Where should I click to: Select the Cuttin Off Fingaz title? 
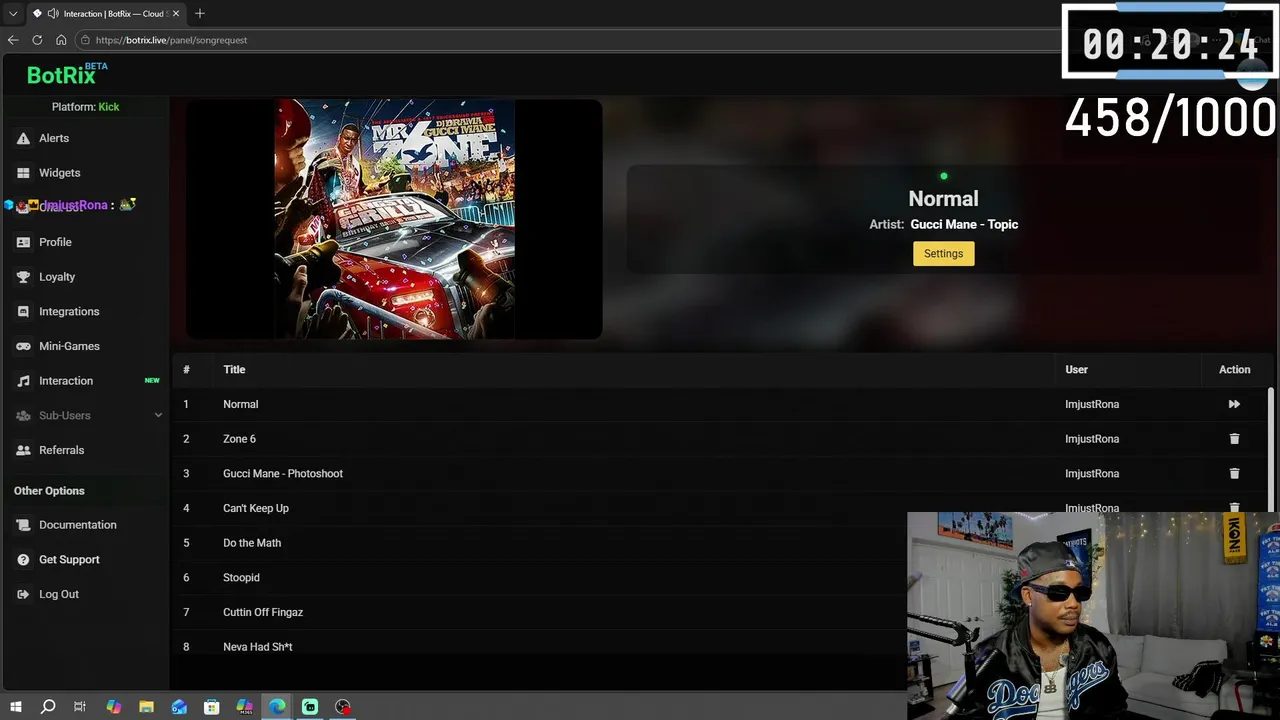coord(263,612)
